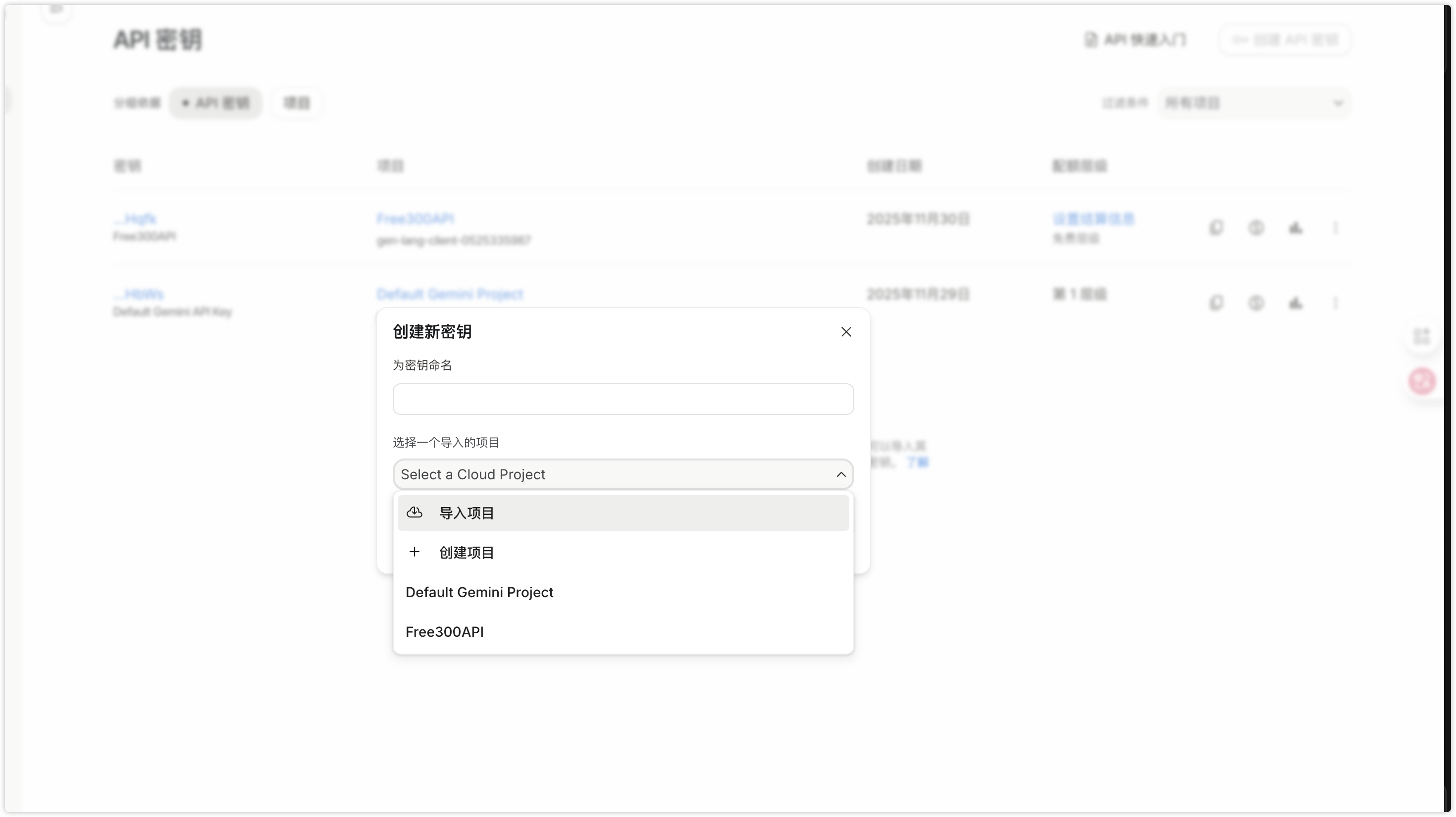Select 导入项目 from the project menu
Image resolution: width=1456 pixels, height=817 pixels.
point(467,512)
